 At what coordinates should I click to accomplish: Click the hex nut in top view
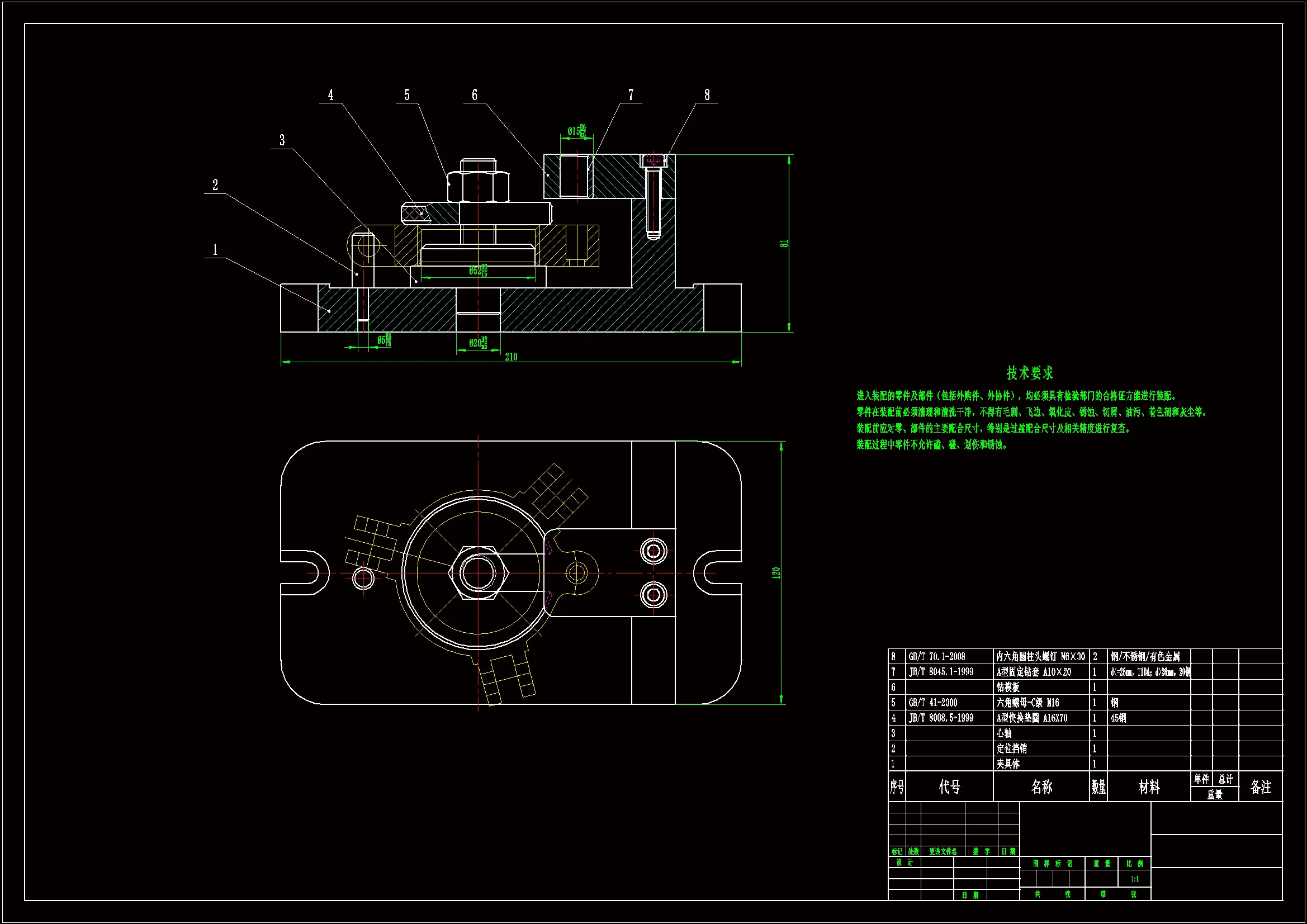[x=477, y=573]
